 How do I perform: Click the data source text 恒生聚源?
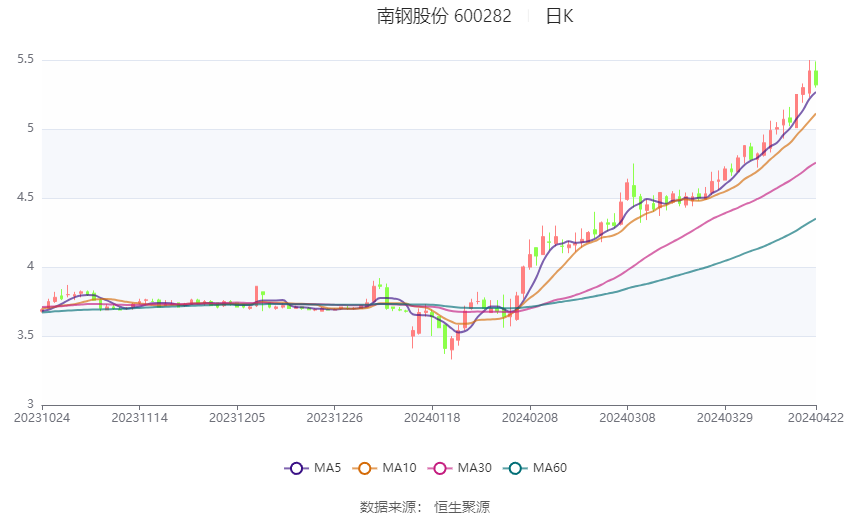[x=462, y=507]
